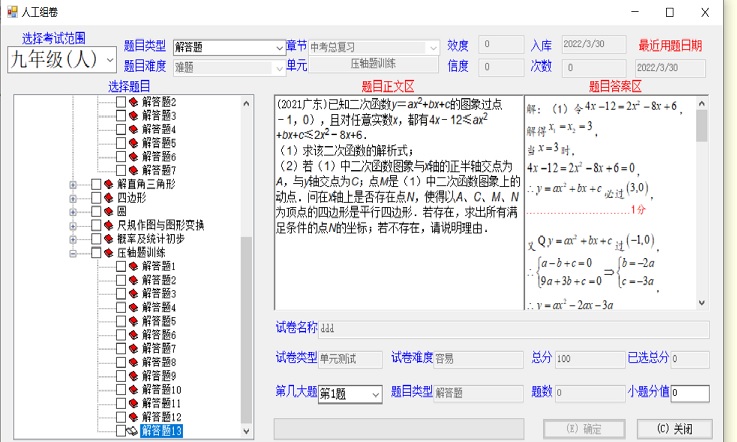Click the 试卷名称 field containing ddd

[x=514, y=329]
